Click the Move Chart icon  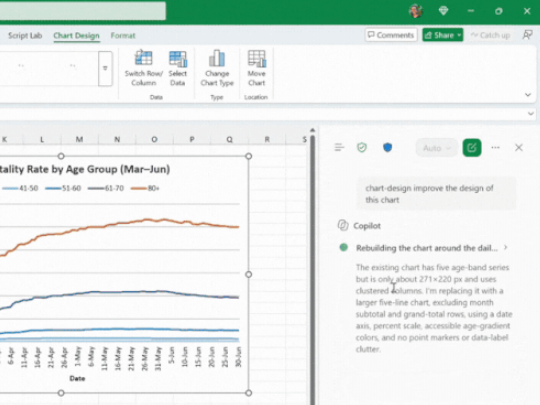click(x=257, y=58)
